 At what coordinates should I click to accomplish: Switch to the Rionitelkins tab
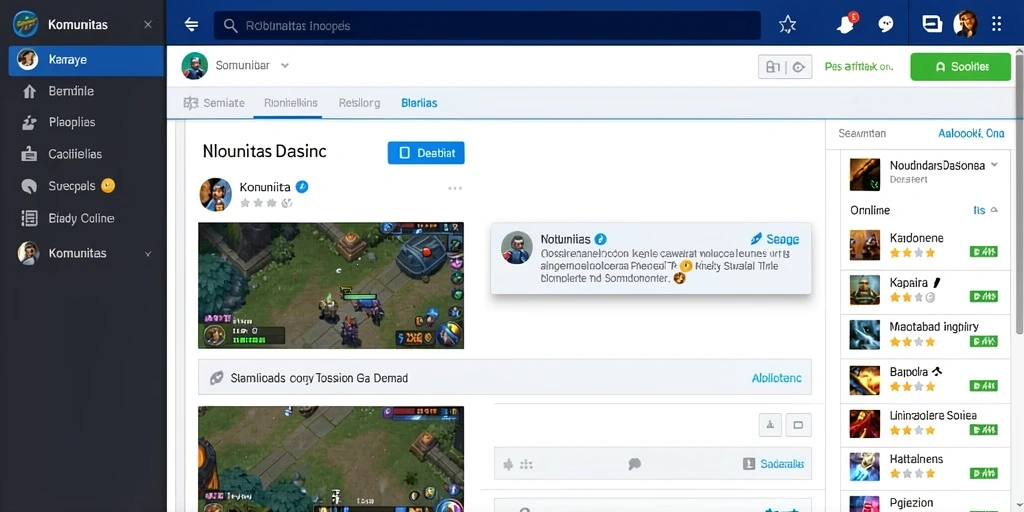click(x=291, y=103)
